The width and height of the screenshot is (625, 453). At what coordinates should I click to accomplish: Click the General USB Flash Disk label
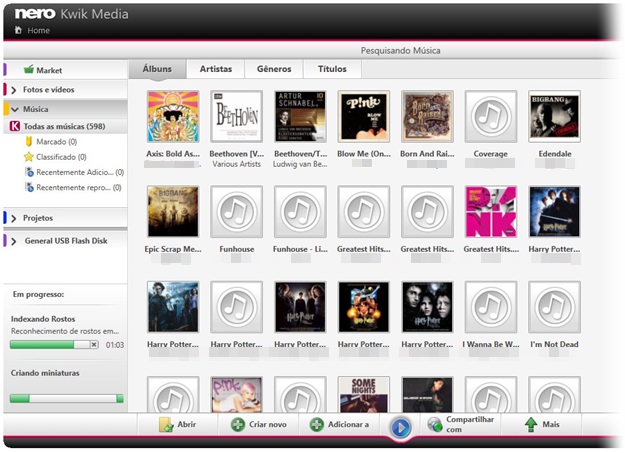66,241
